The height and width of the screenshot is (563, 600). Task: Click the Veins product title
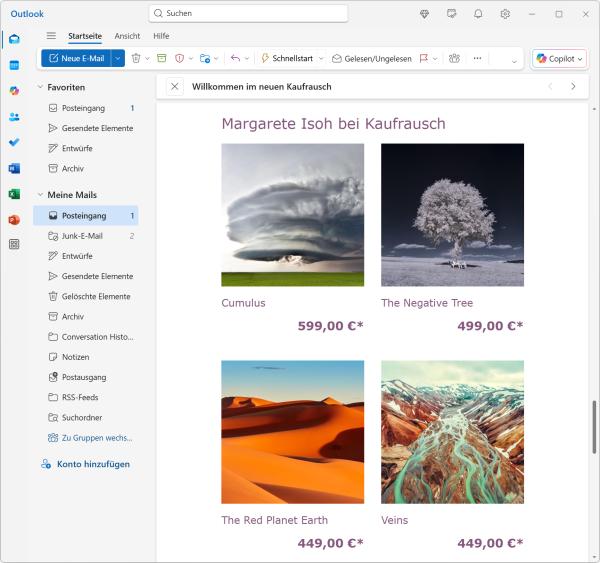(395, 520)
